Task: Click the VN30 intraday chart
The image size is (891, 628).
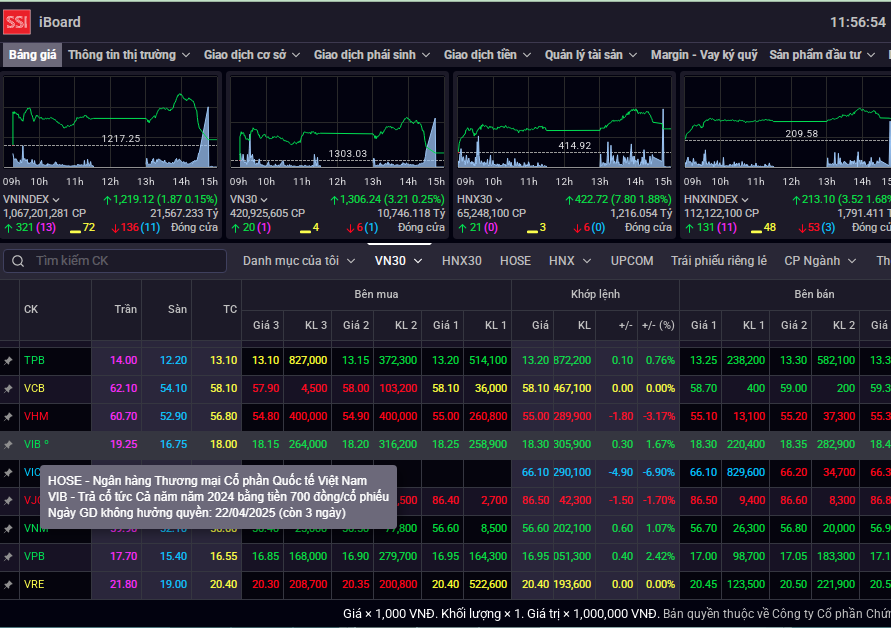Action: tap(337, 122)
